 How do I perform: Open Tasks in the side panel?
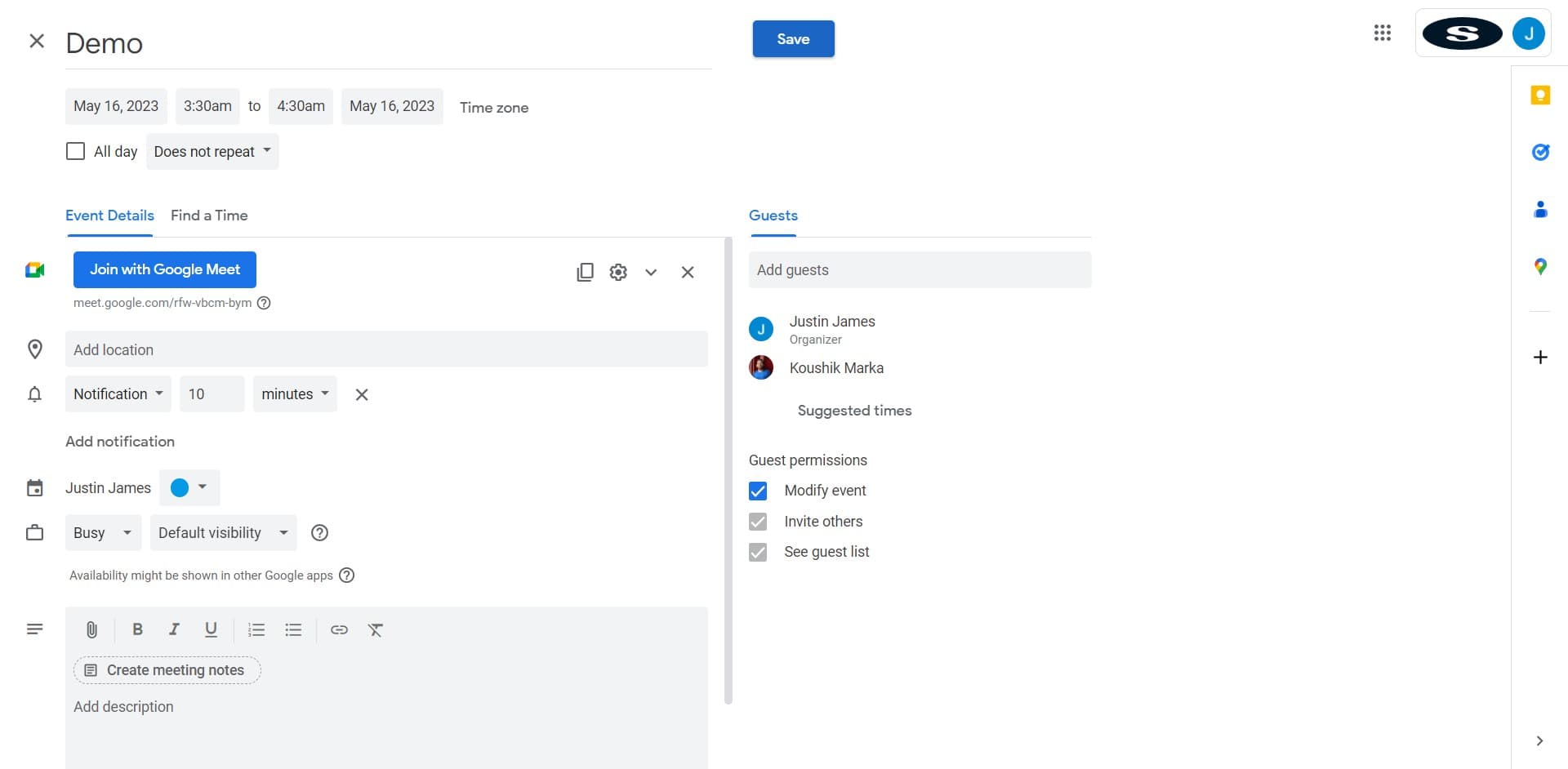[x=1540, y=152]
